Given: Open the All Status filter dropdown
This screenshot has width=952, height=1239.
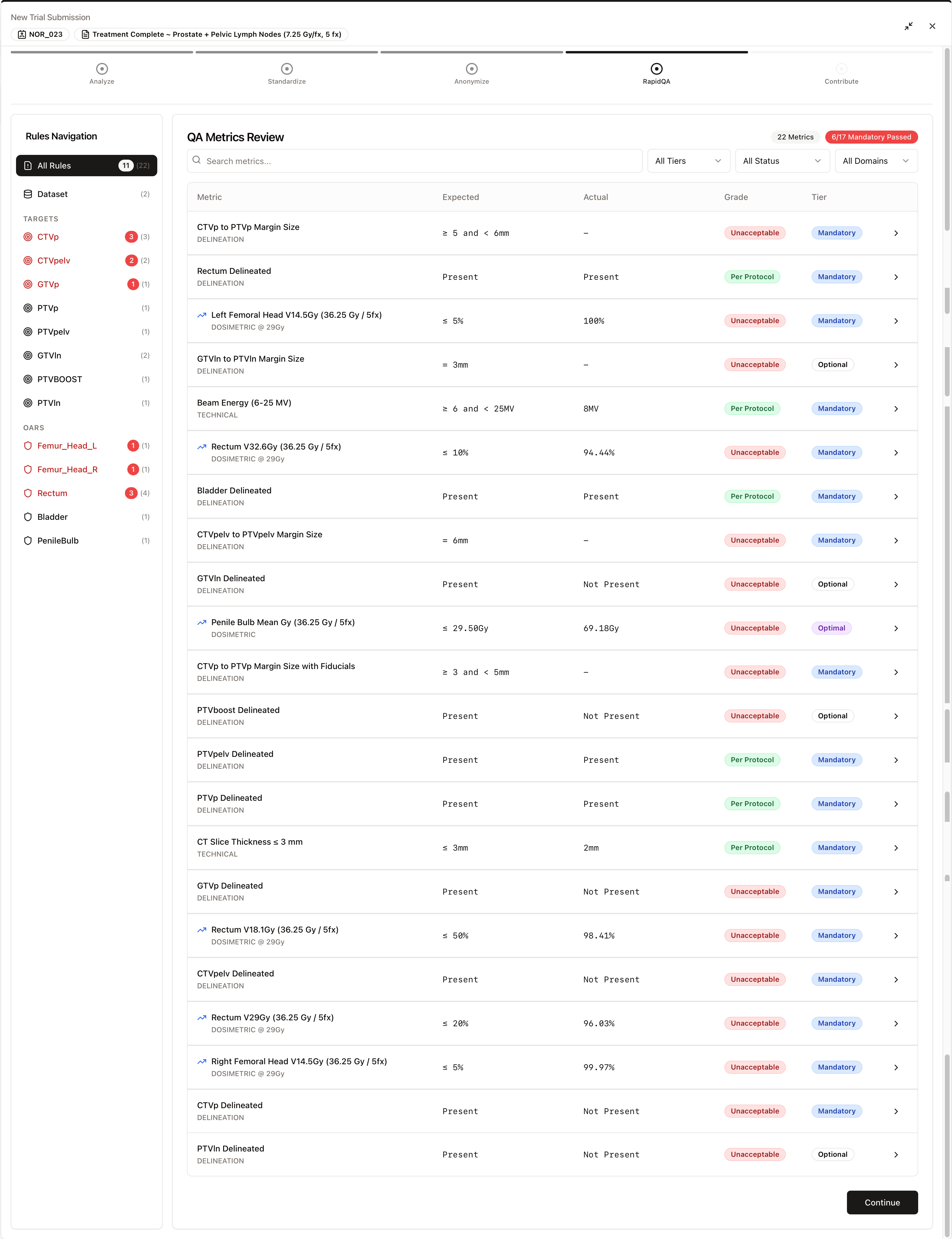Looking at the screenshot, I should (x=783, y=161).
